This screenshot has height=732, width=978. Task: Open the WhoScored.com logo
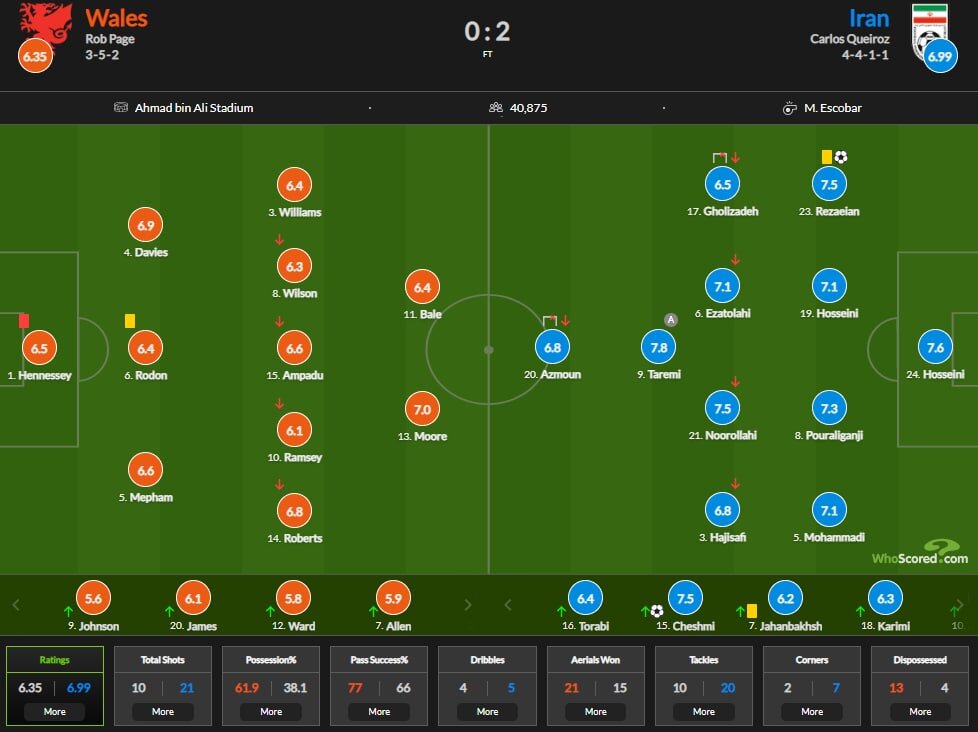[919, 552]
